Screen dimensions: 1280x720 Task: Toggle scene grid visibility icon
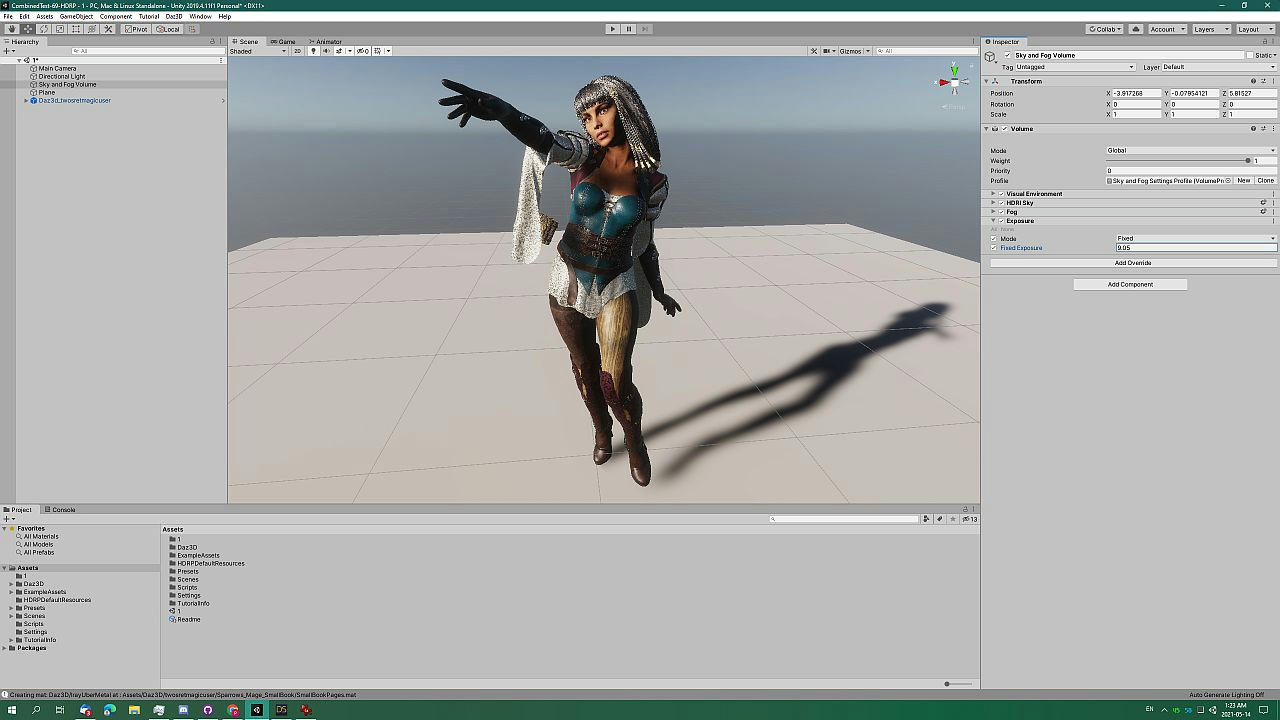click(x=377, y=51)
